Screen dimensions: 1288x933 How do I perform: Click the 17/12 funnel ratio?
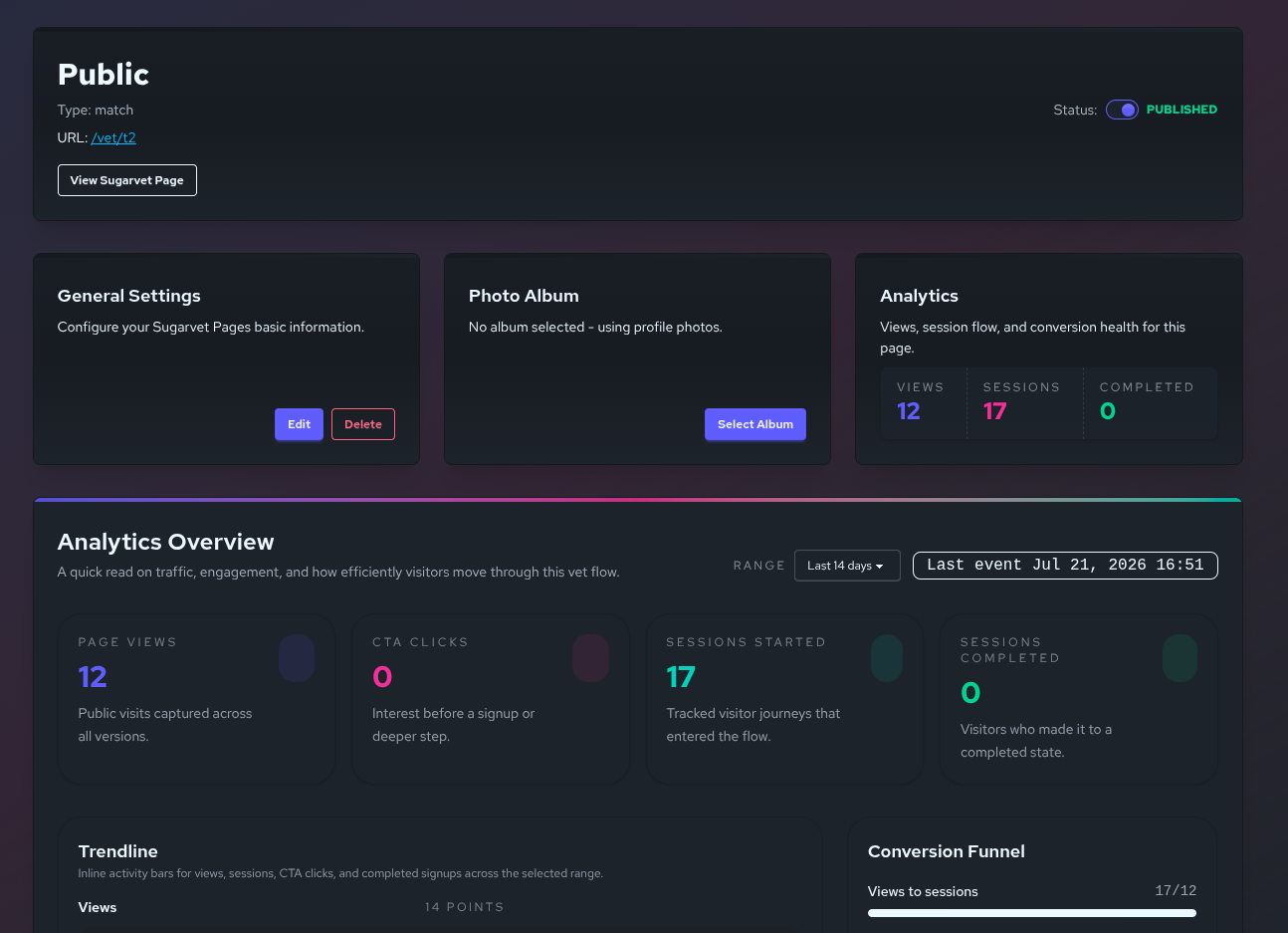(1176, 890)
